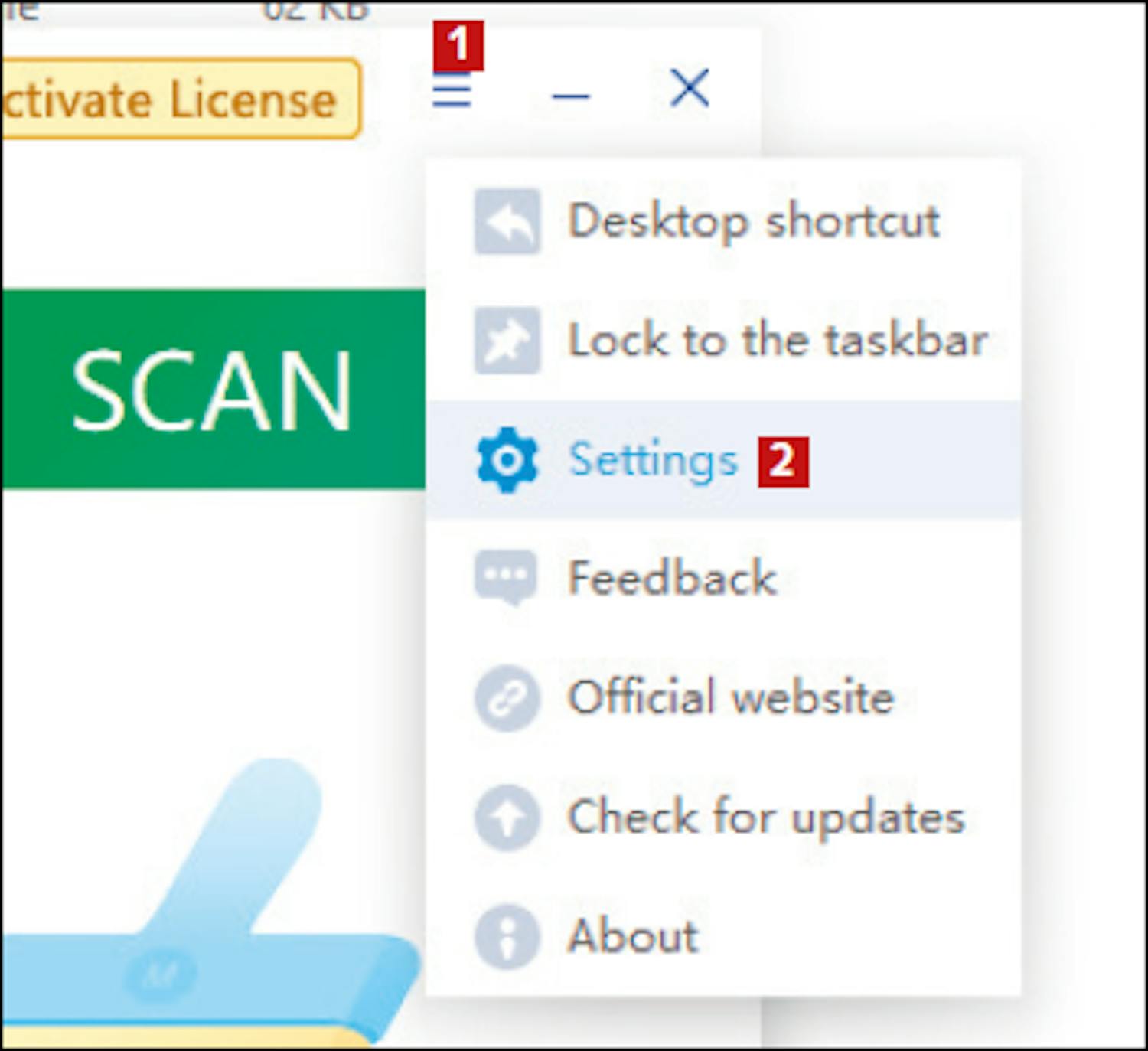The width and height of the screenshot is (1148, 1051).
Task: Click the Check for updates arrow icon
Action: (x=507, y=817)
